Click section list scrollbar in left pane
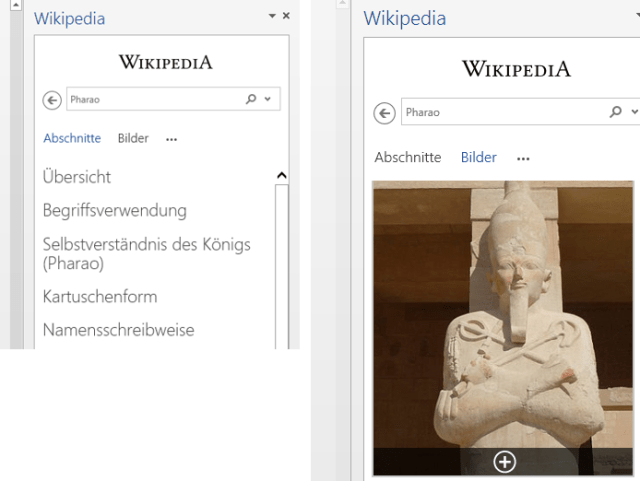The image size is (640, 481). coord(282,266)
